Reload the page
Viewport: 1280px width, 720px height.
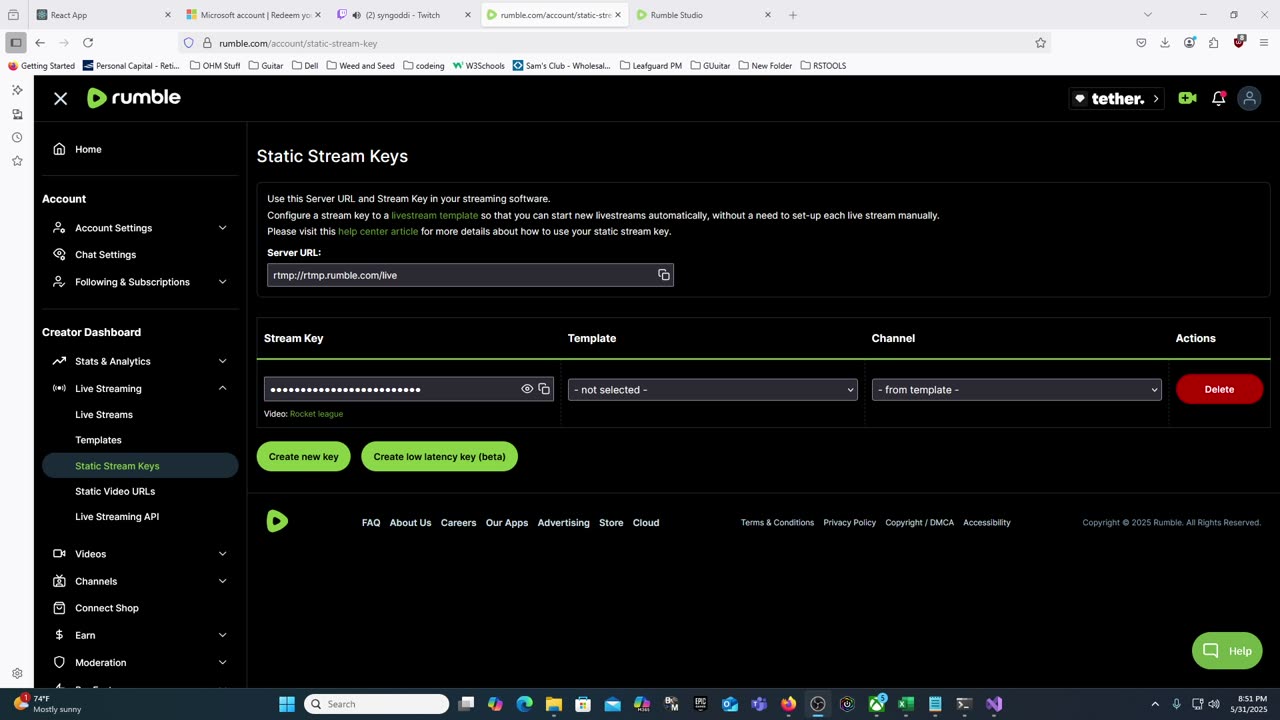[88, 43]
